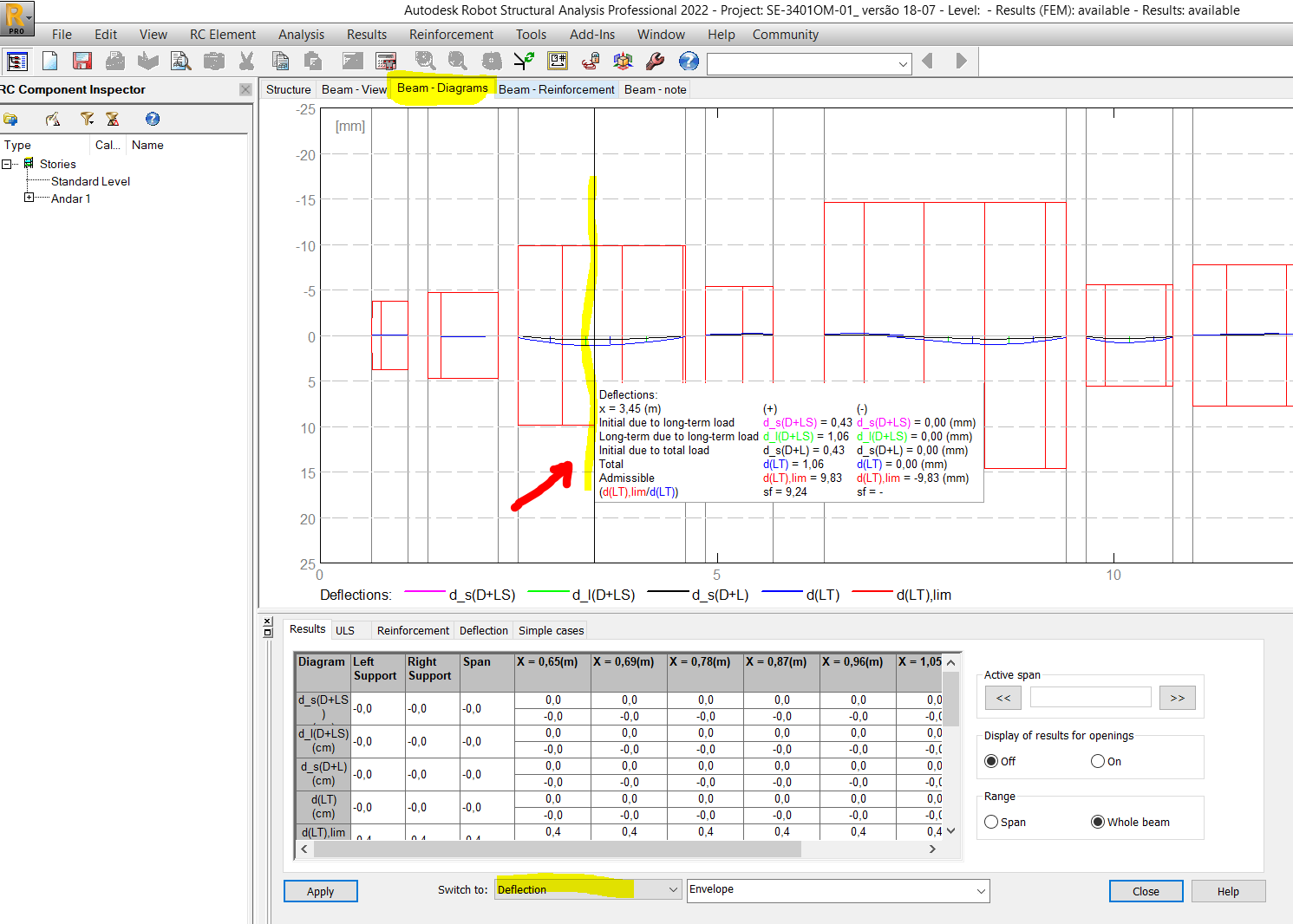Image resolution: width=1293 pixels, height=924 pixels.
Task: Click the Print icon on the toolbar
Action: 114,62
